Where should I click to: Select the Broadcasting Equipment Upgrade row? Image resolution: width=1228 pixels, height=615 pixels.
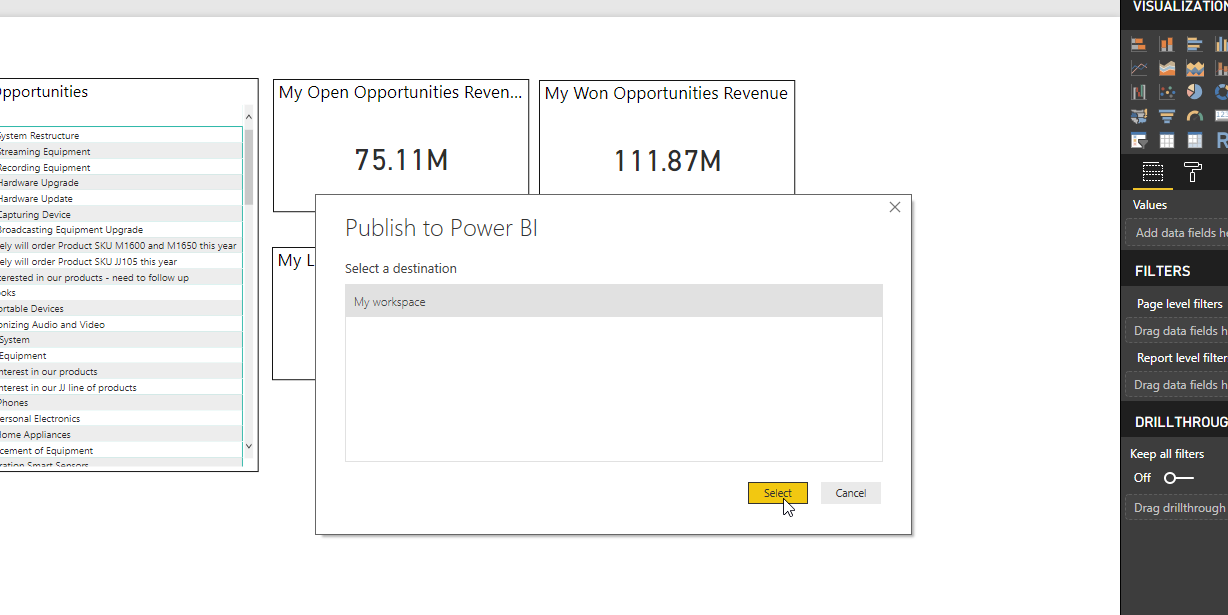coord(121,229)
